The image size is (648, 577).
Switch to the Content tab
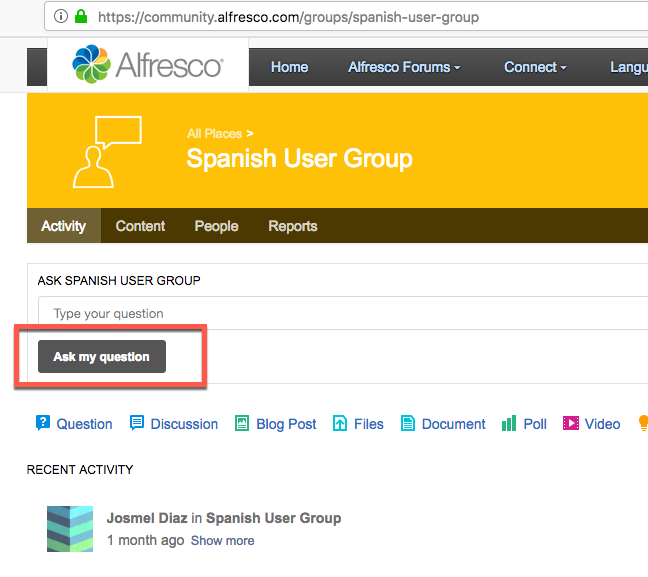click(x=140, y=226)
